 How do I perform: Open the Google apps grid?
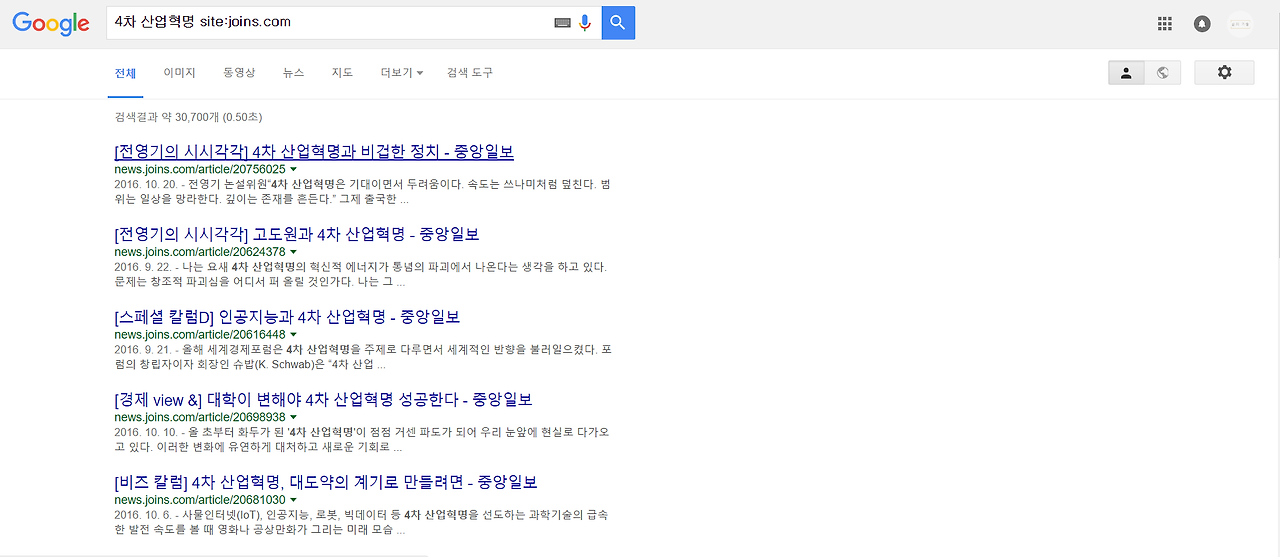(x=1165, y=24)
